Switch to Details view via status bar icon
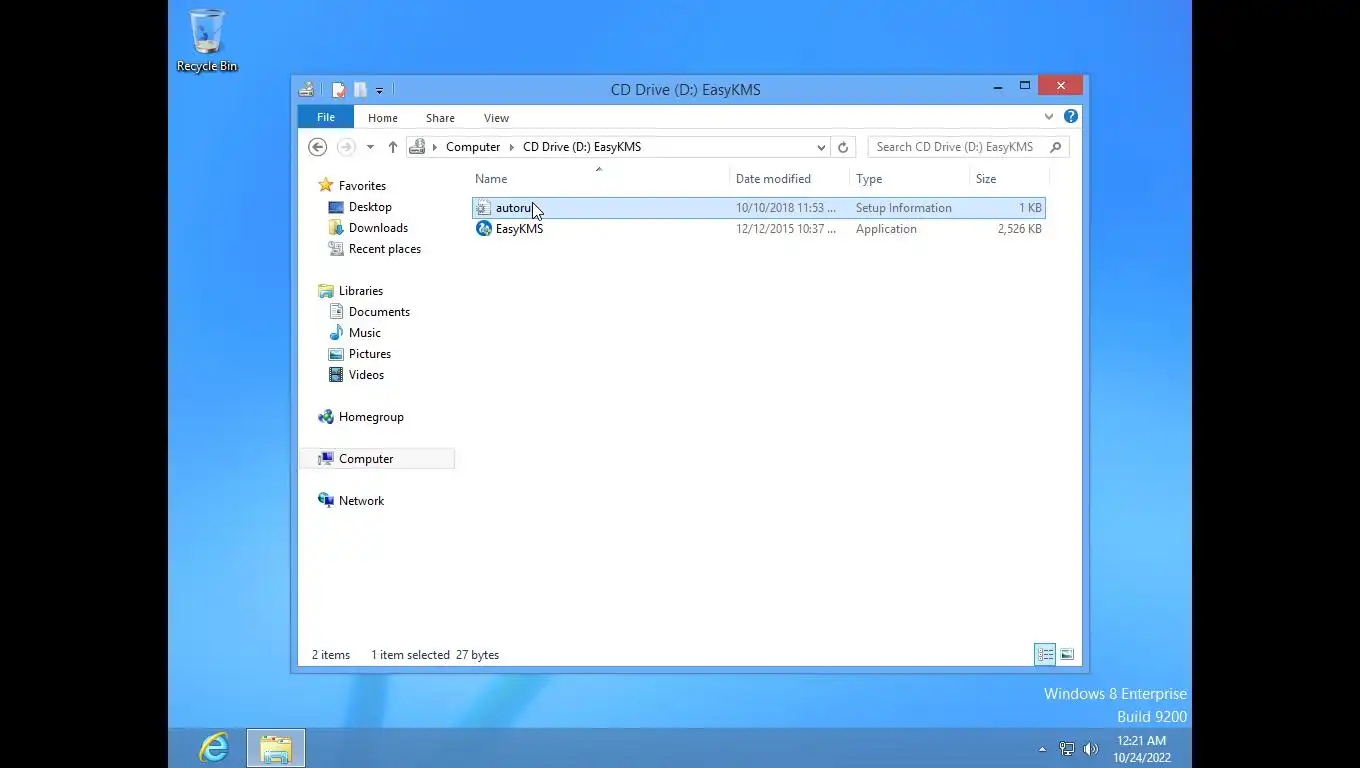The width and height of the screenshot is (1360, 768). tap(1045, 655)
